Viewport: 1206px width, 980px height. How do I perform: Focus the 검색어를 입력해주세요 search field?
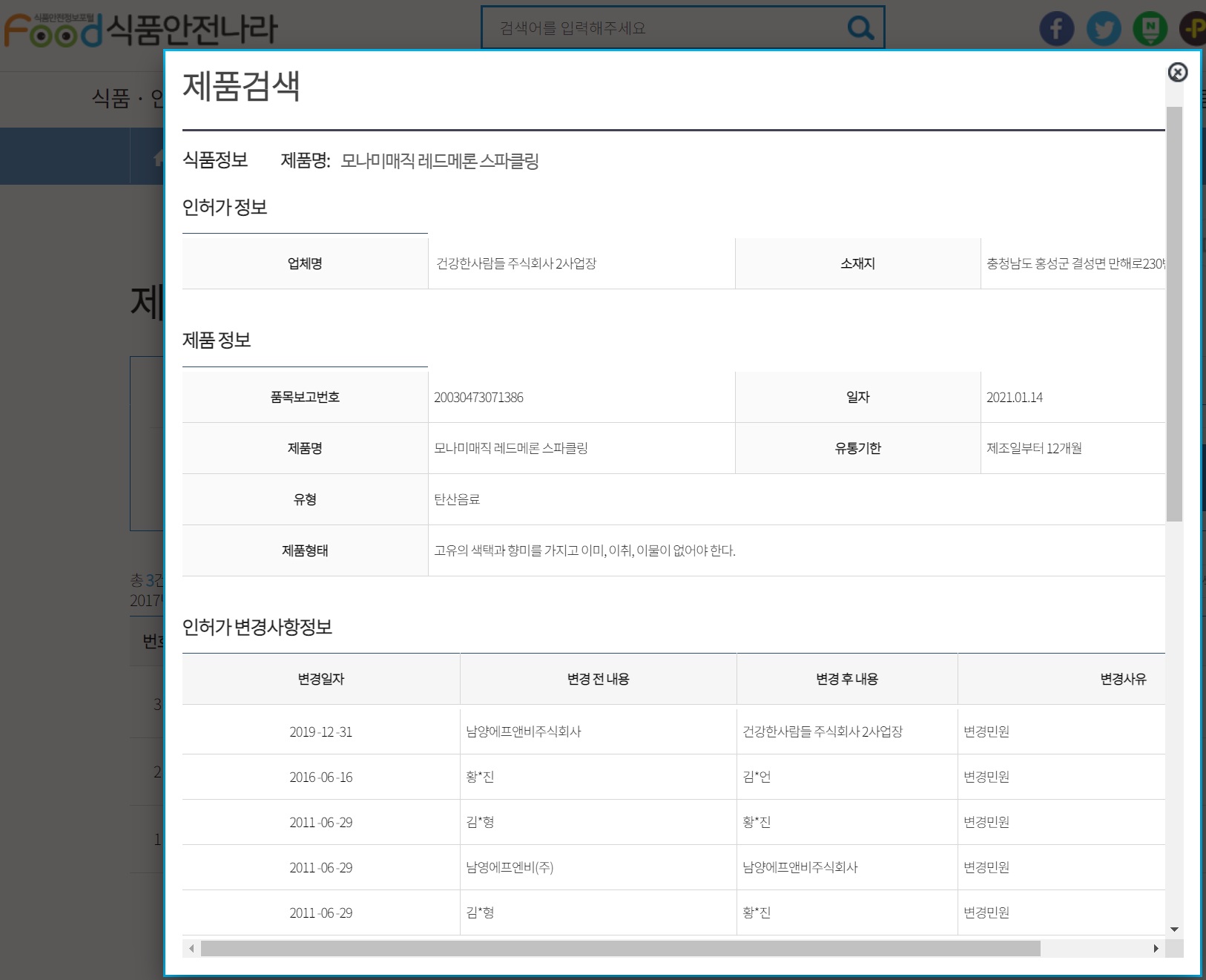(x=668, y=28)
